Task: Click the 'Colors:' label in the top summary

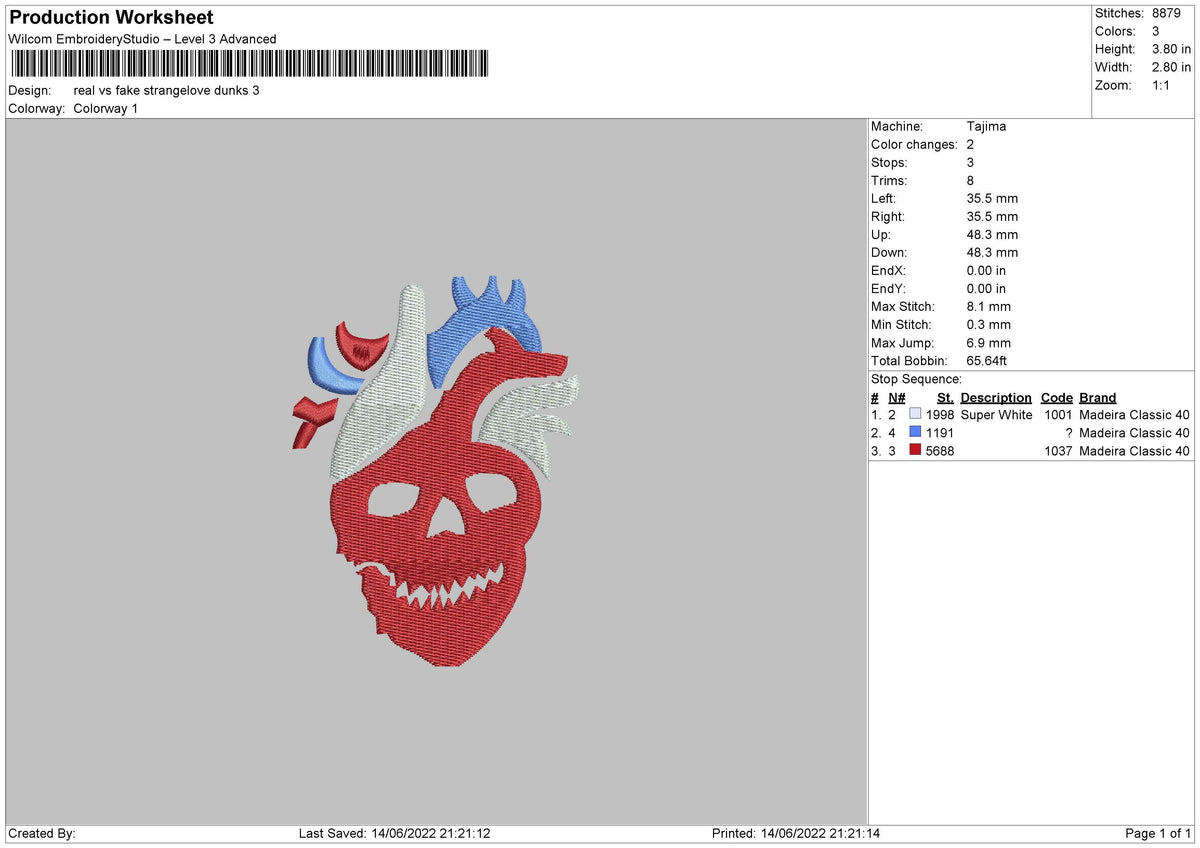Action: click(1115, 31)
